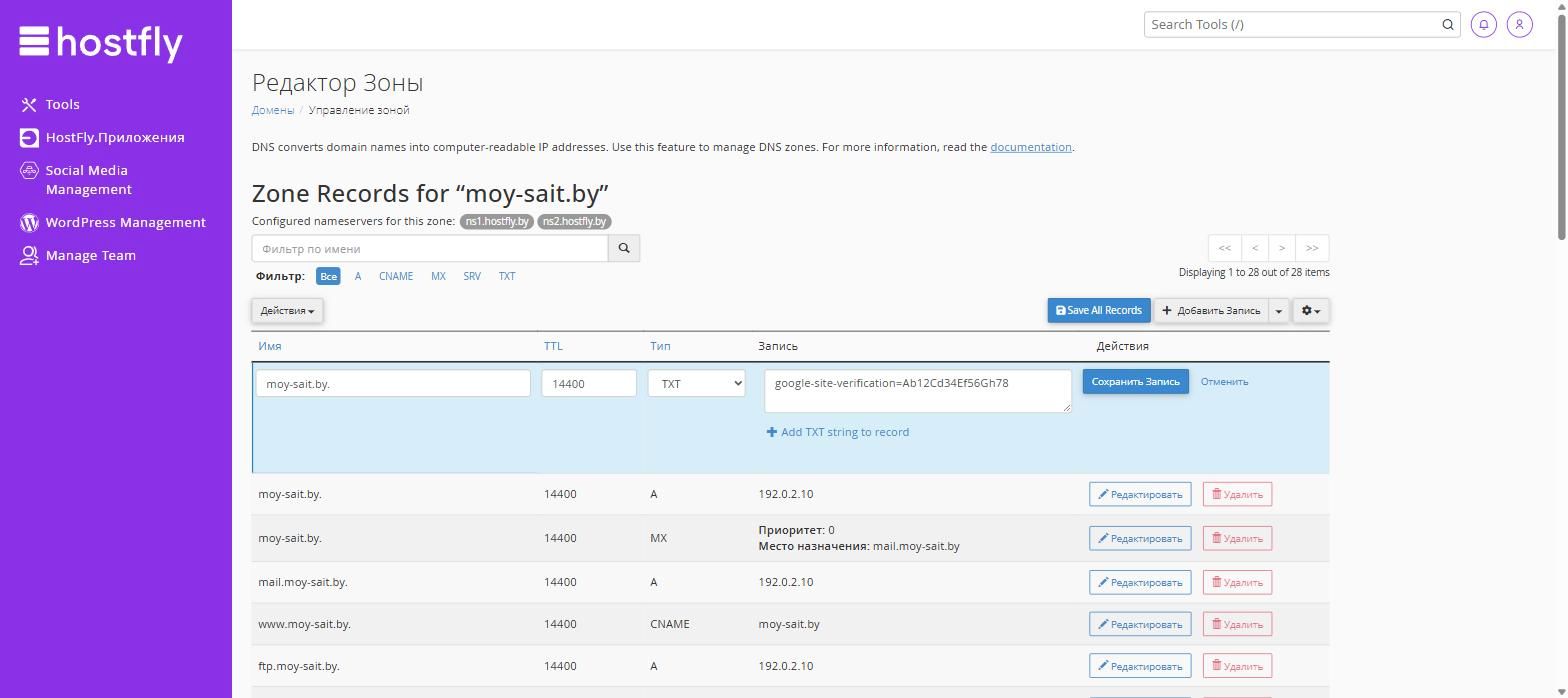Click Добавить Запись button

[1211, 311]
